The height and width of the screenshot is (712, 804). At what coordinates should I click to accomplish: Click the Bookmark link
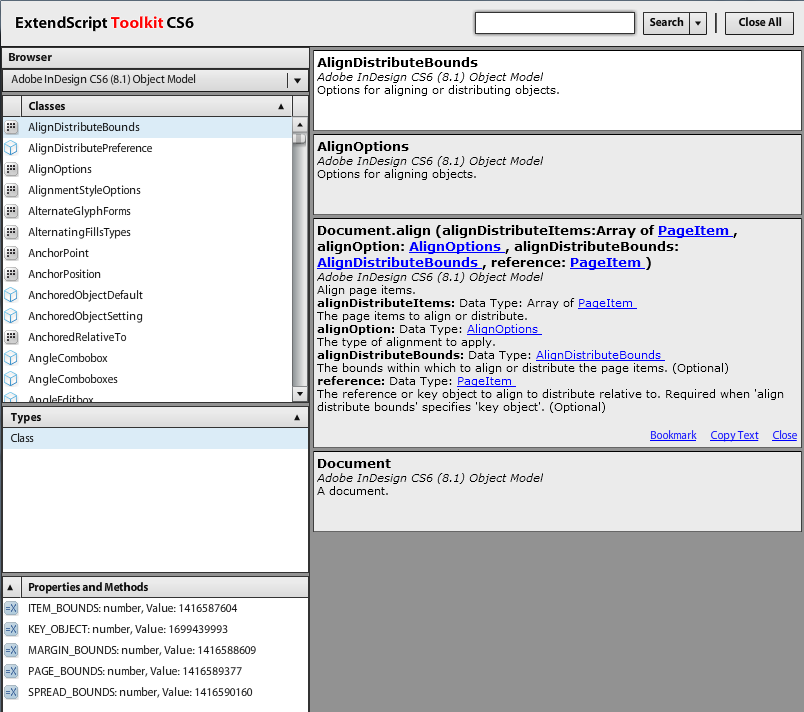click(x=673, y=435)
